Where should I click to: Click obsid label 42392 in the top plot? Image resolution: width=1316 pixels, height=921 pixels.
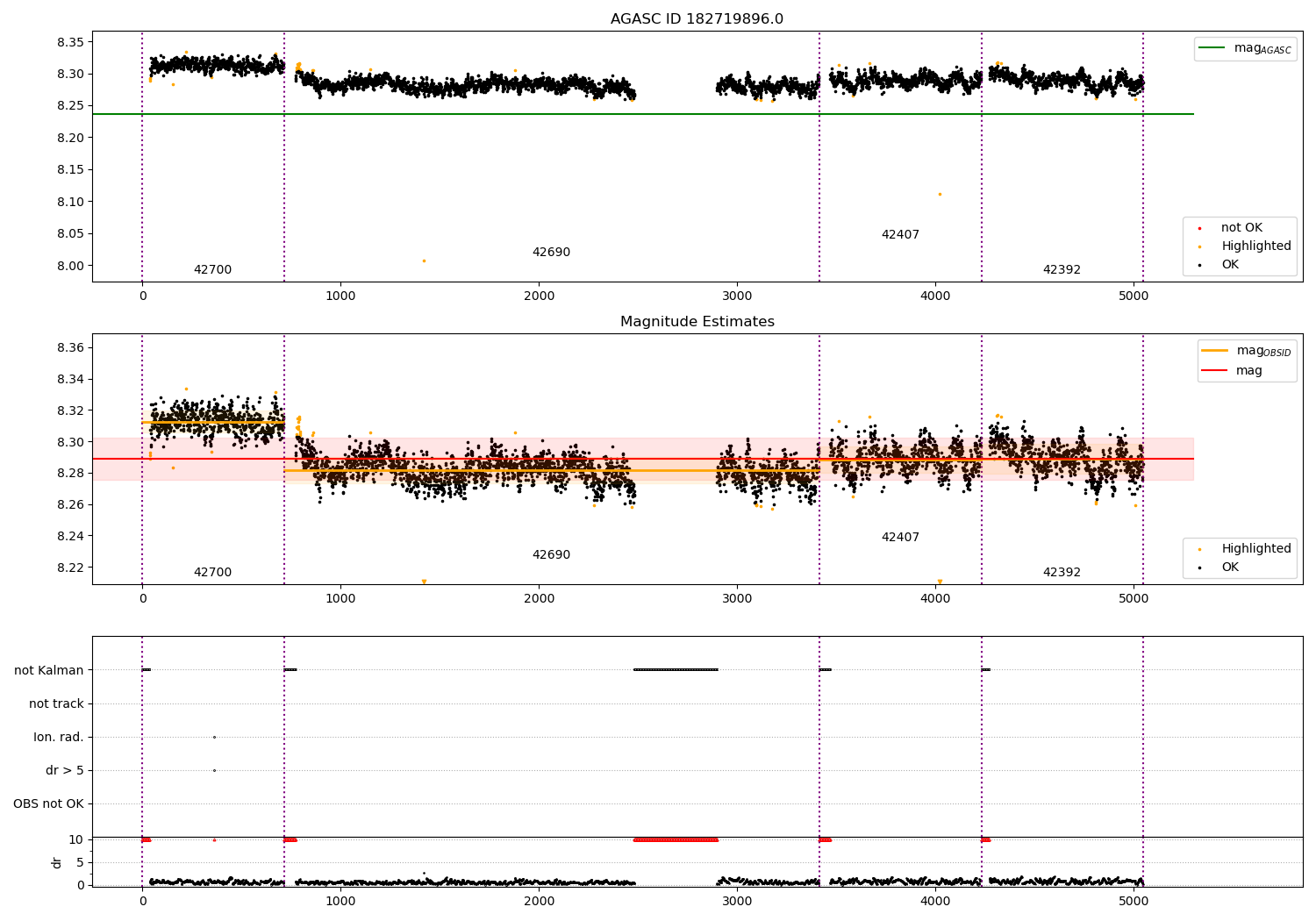pyautogui.click(x=1062, y=270)
